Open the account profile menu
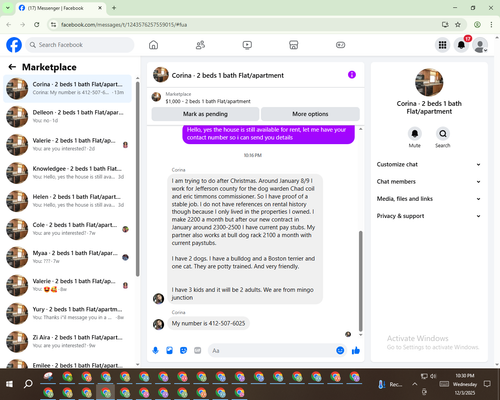Screen dimensions: 500x400 (x=480, y=45)
